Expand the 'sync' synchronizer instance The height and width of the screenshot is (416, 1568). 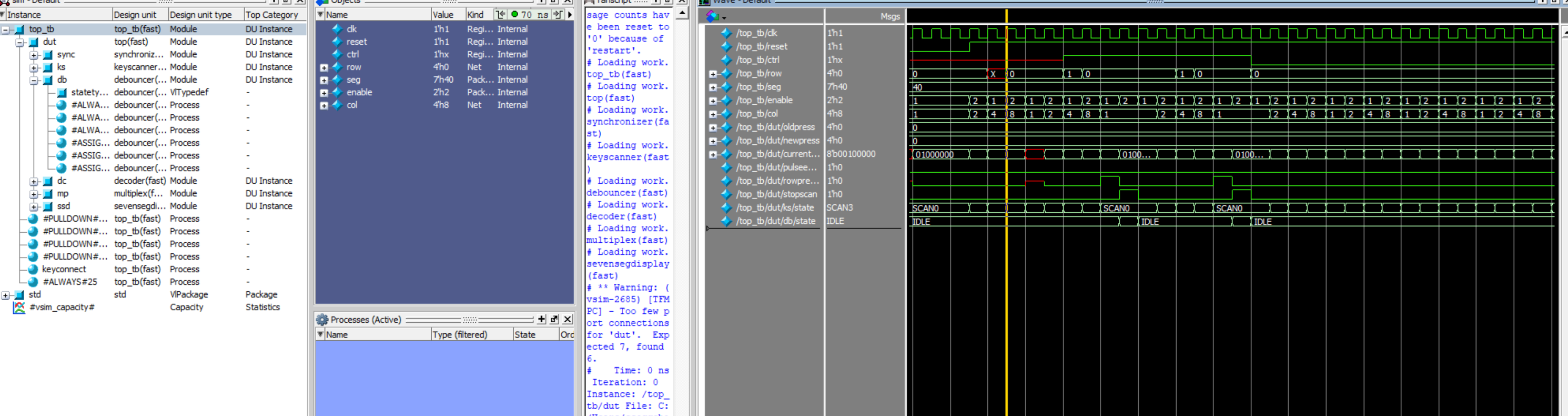pos(34,55)
